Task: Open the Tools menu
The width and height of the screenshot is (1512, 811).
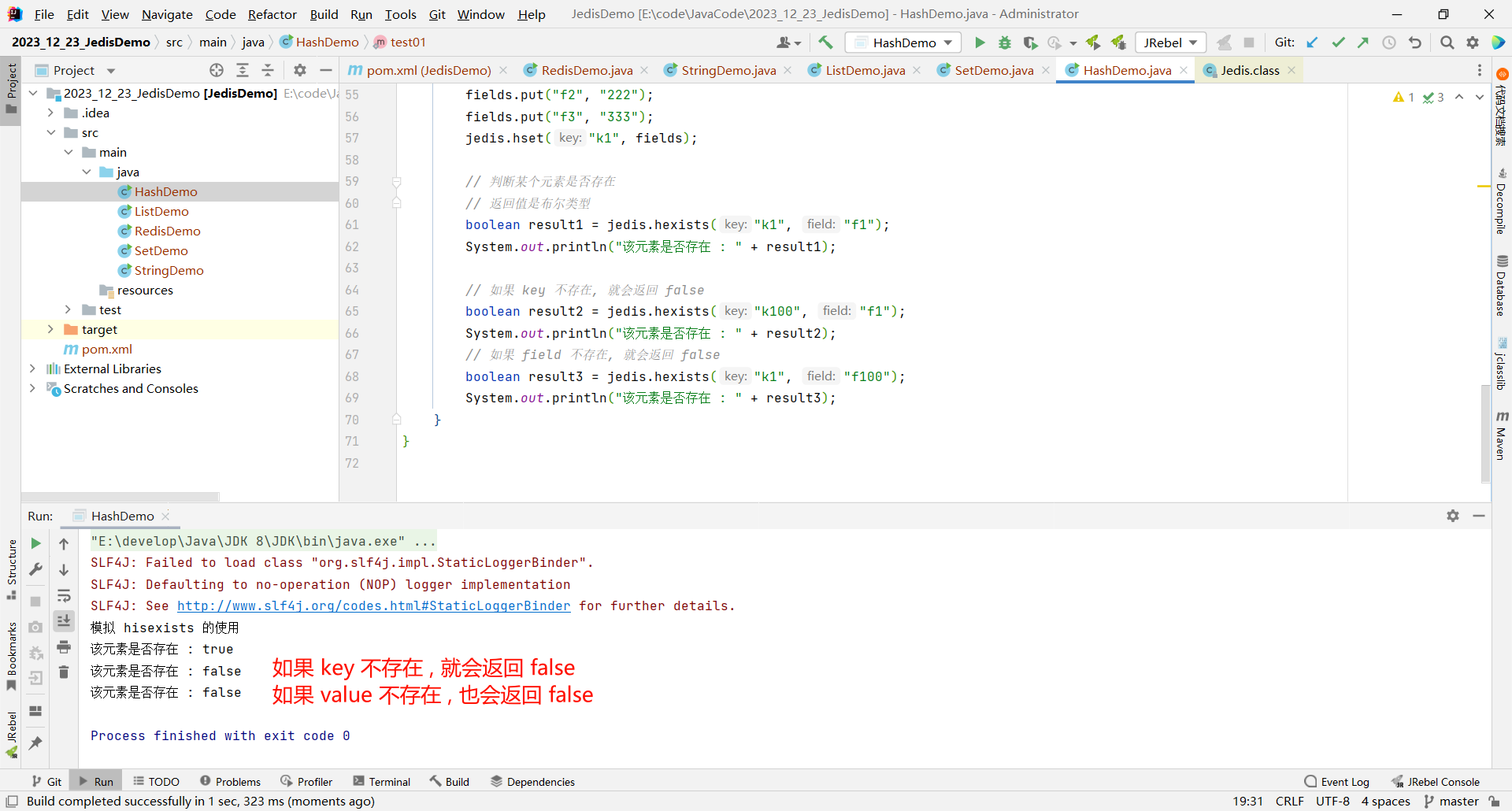Action: point(400,14)
